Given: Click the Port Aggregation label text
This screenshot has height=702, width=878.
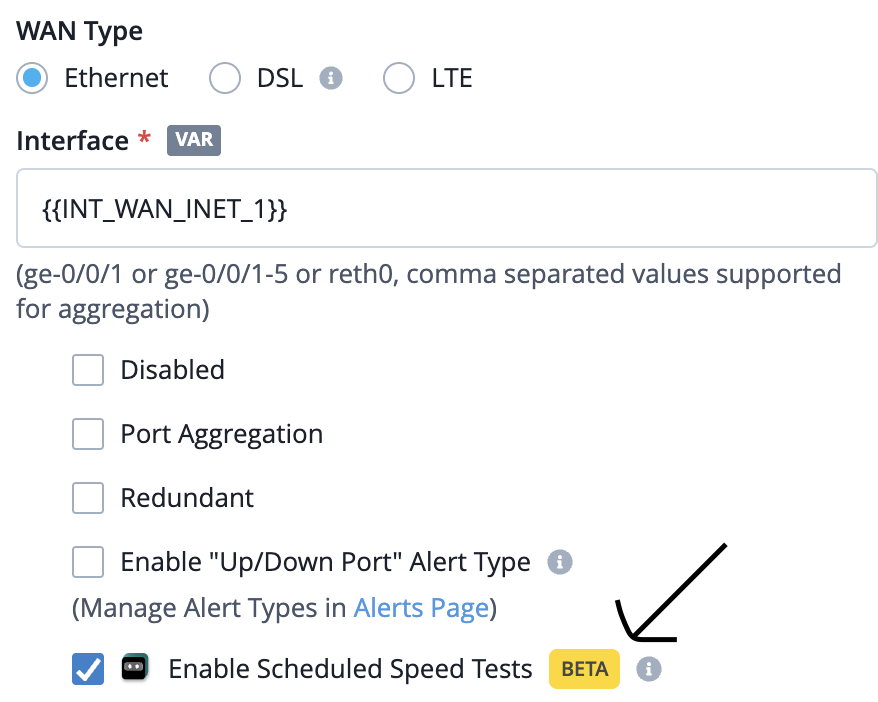Looking at the screenshot, I should 222,435.
